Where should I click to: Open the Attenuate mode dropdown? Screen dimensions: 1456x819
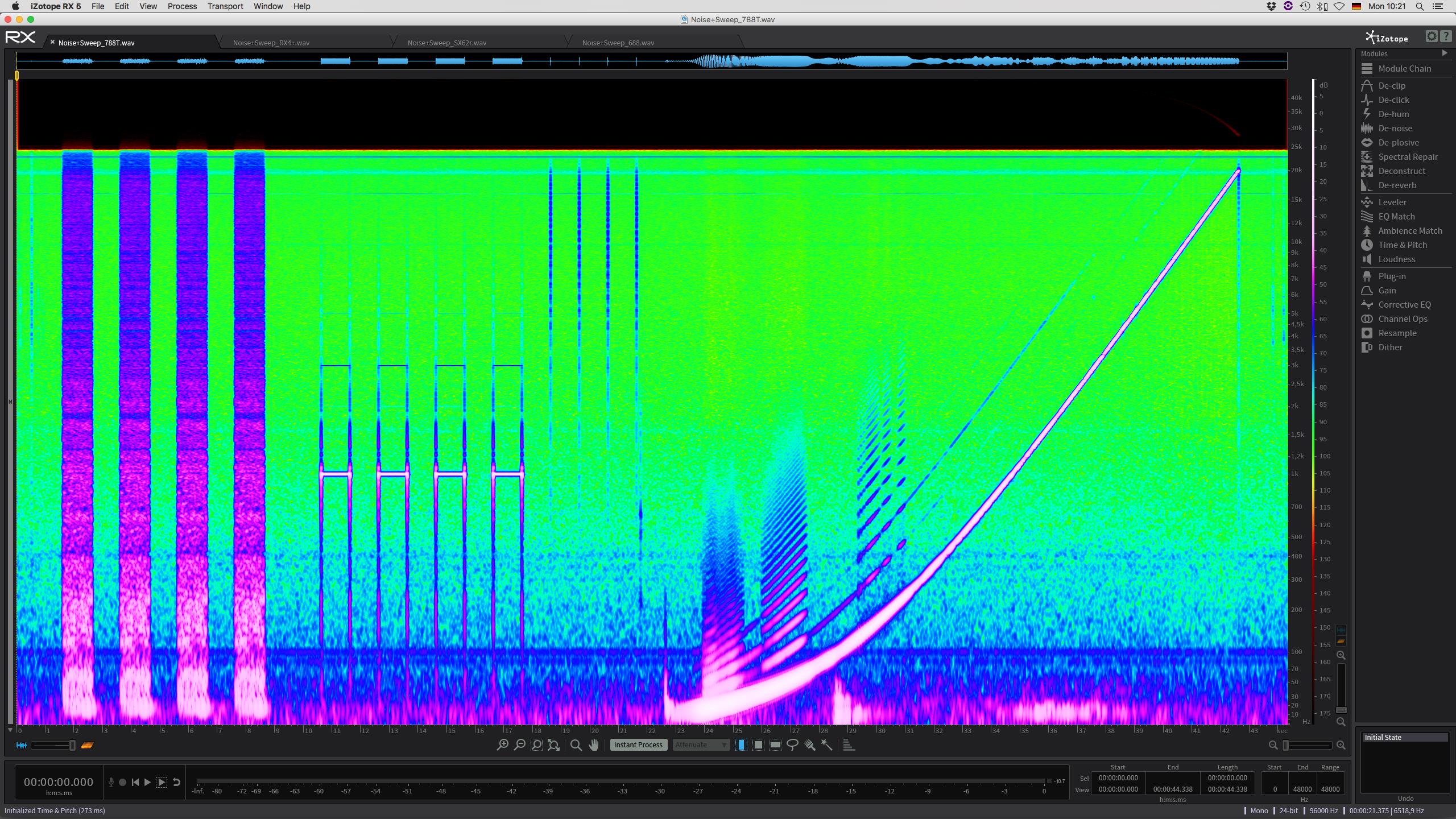pos(701,744)
